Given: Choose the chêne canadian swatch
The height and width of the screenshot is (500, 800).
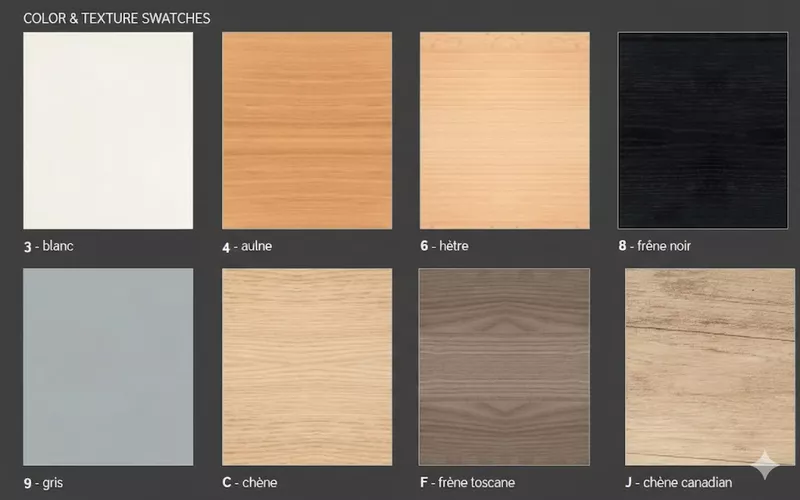Looking at the screenshot, I should 712,367.
